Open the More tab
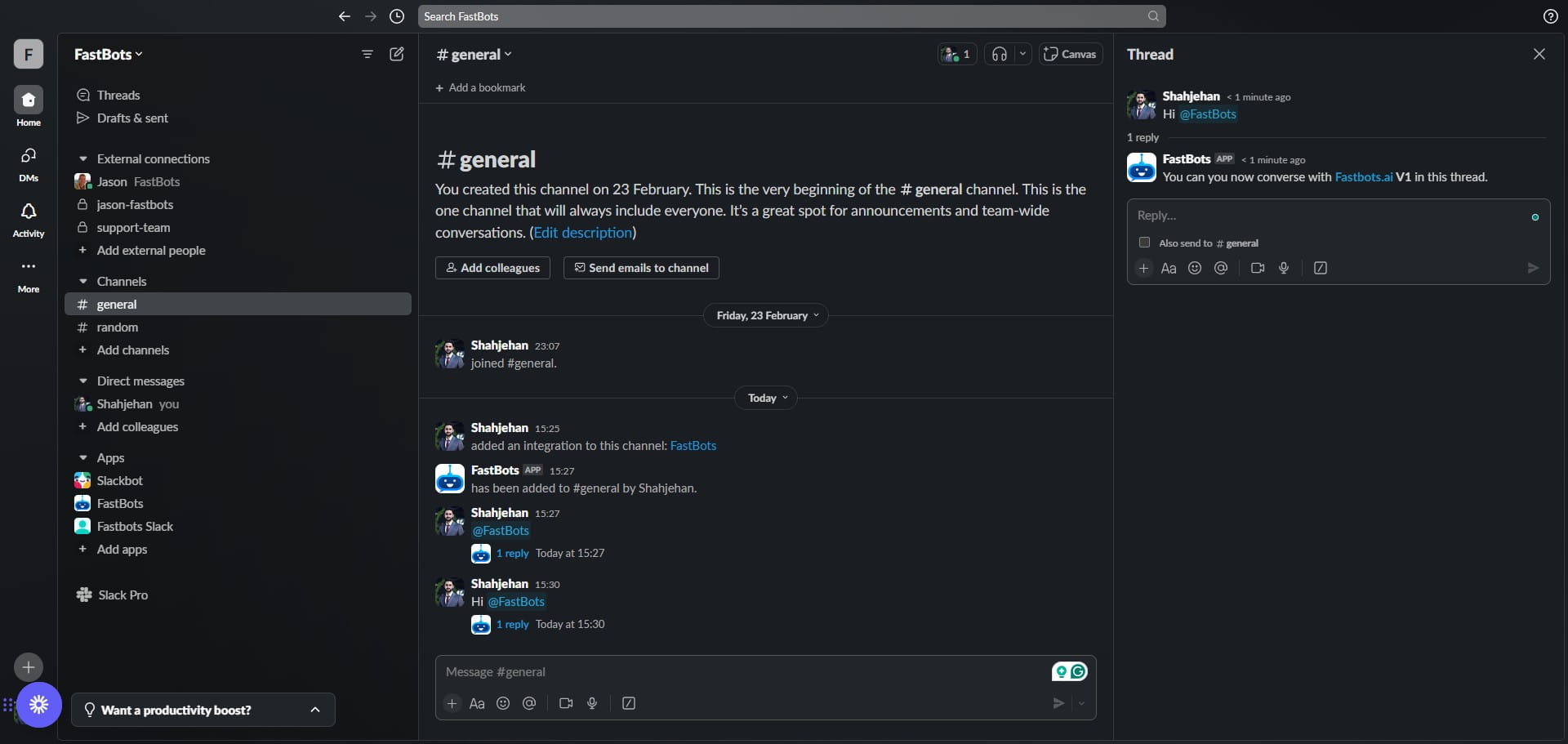The height and width of the screenshot is (744, 1568). pos(29,276)
